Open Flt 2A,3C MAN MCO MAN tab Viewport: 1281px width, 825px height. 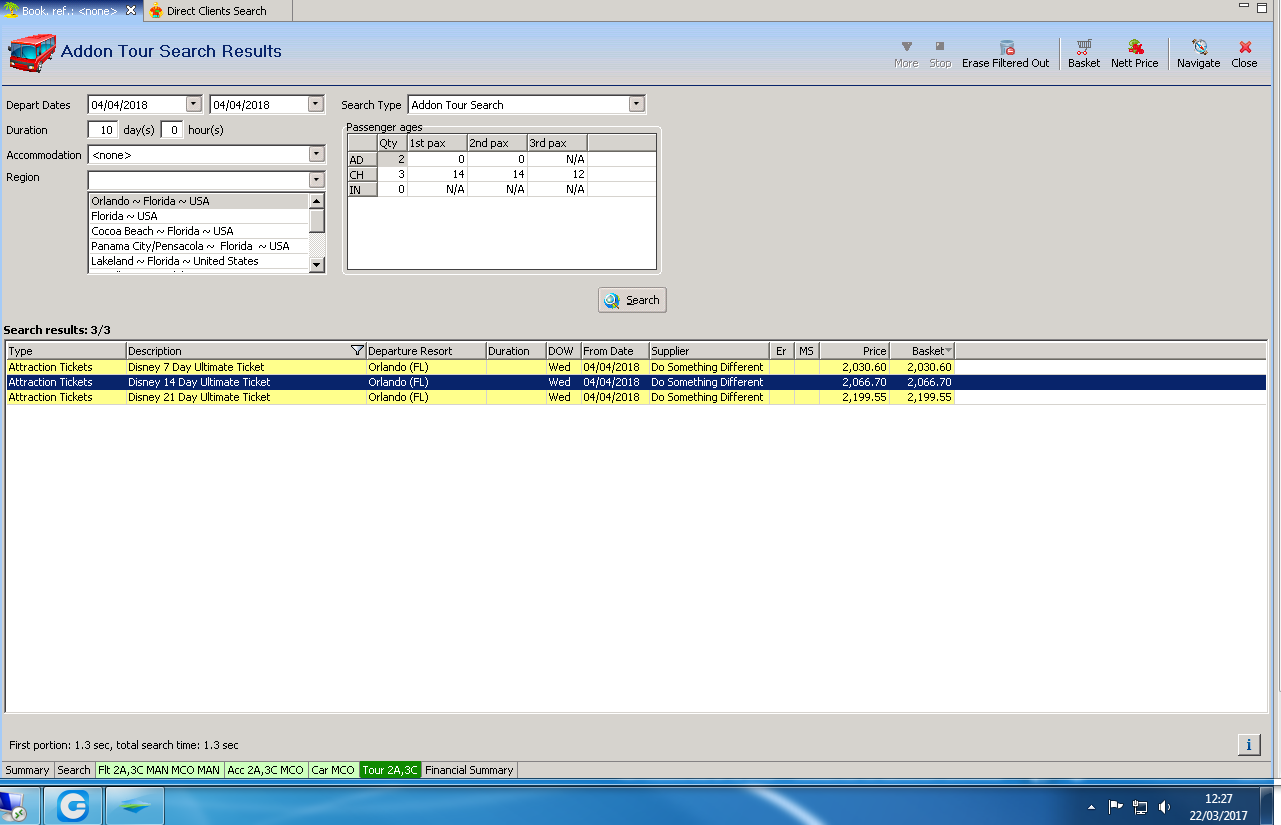pyautogui.click(x=159, y=770)
